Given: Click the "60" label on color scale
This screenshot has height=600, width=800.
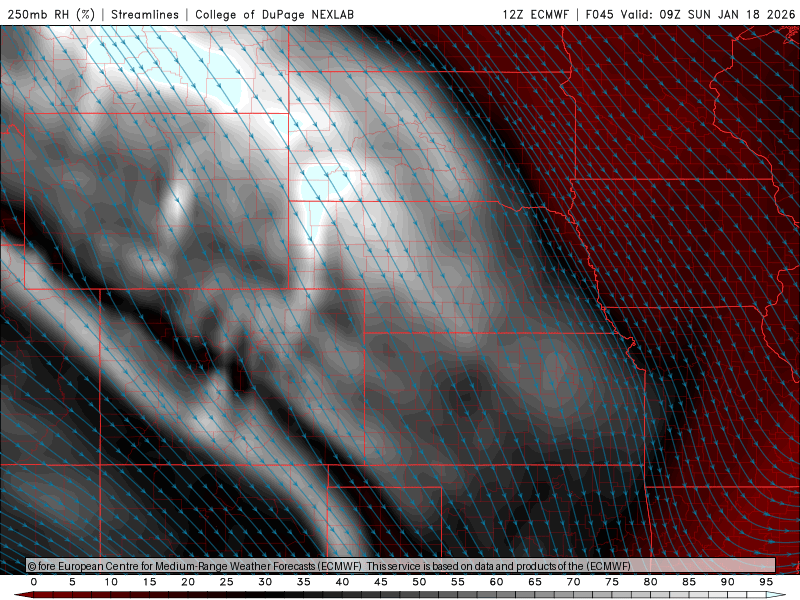Looking at the screenshot, I should point(496,582).
